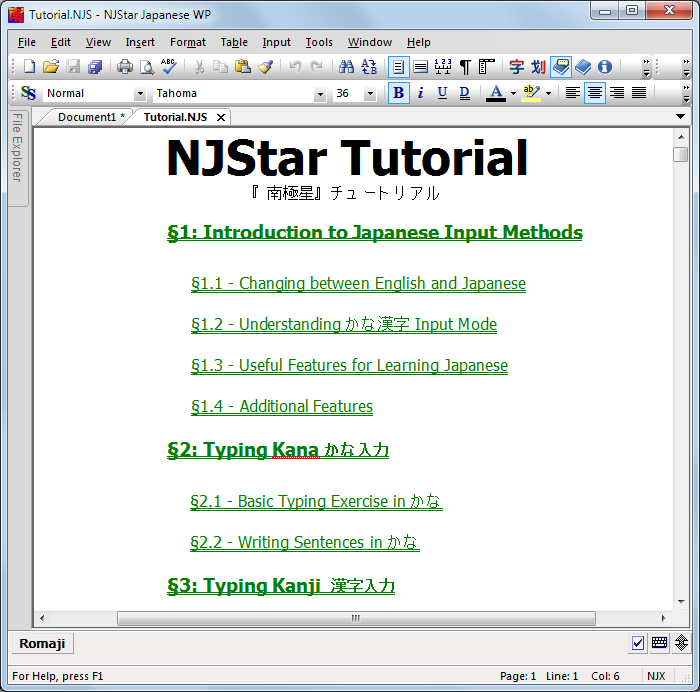Toggle the 123 ruler icon

point(443,67)
